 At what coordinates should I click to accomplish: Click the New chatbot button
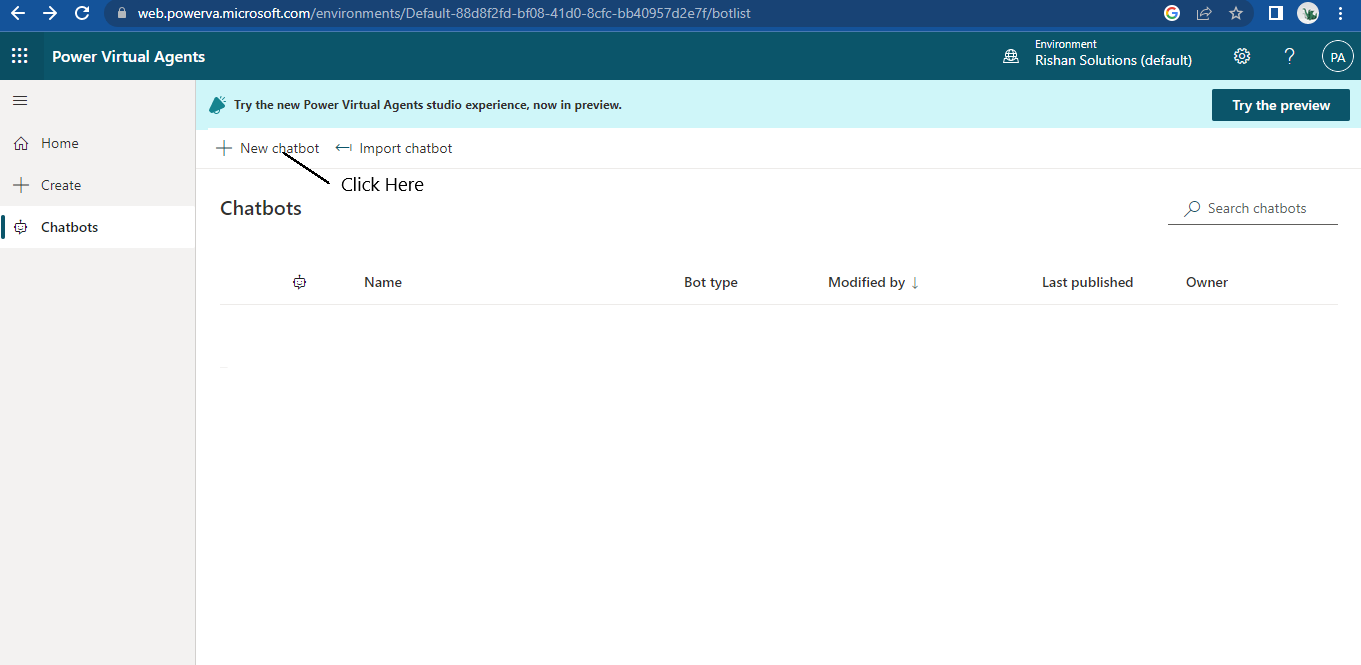click(x=268, y=148)
